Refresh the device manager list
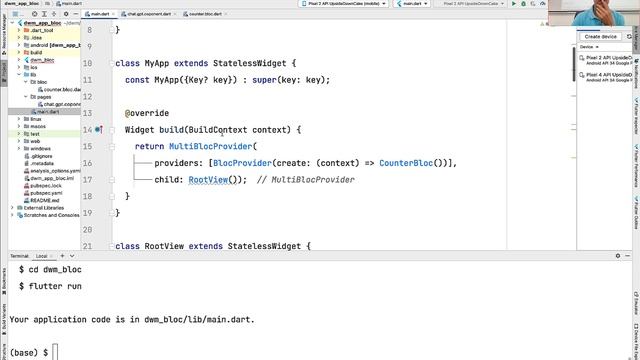This screenshot has height=360, width=640. tap(629, 37)
